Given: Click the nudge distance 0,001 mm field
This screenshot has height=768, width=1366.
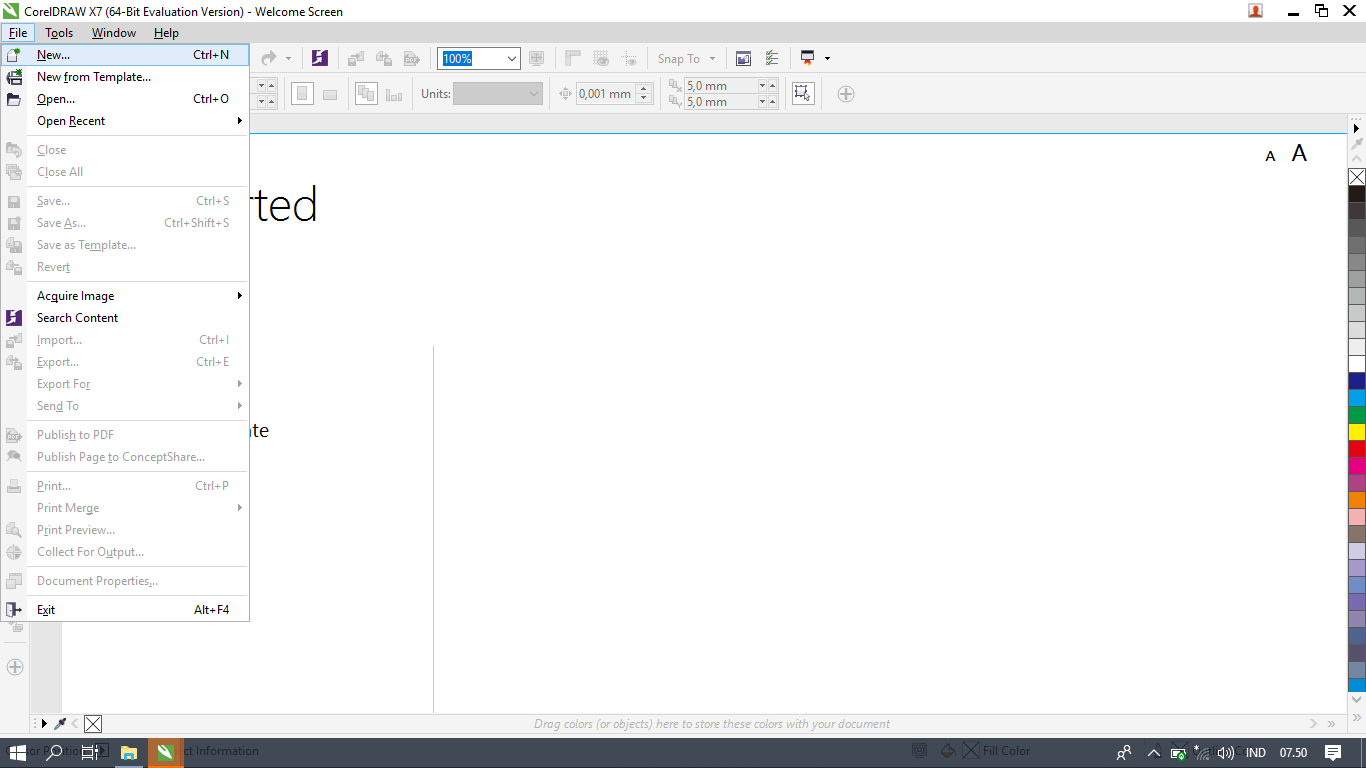Looking at the screenshot, I should 606,94.
